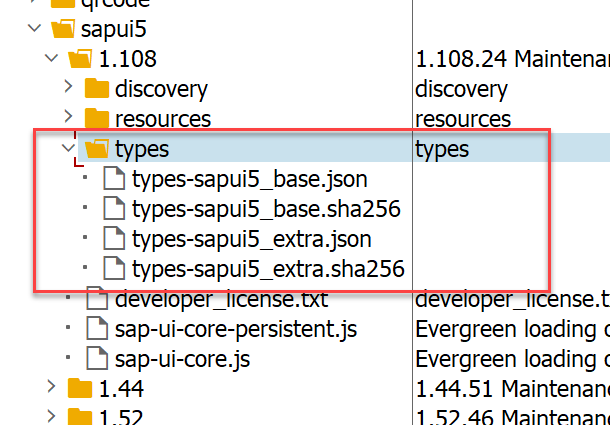Select file types-sapui5_base.sha256

pos(266,209)
